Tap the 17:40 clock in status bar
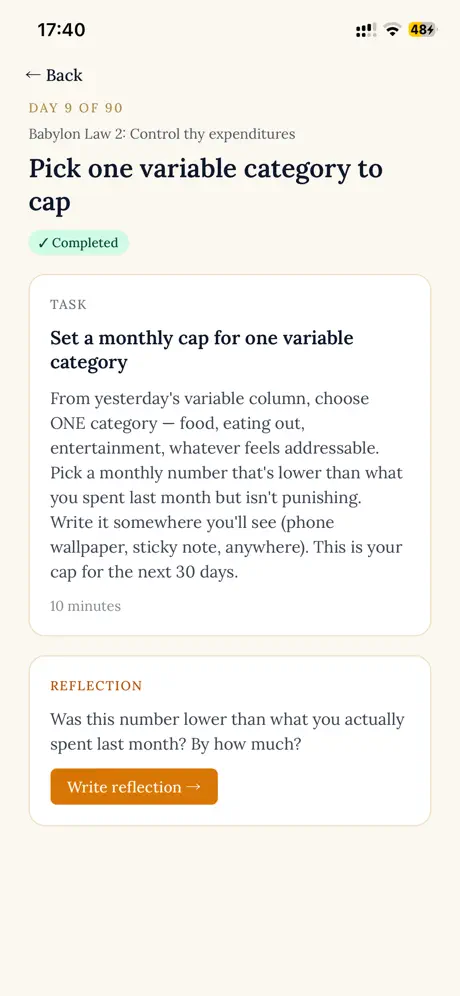Screen dimensions: 460x996 tap(61, 29)
